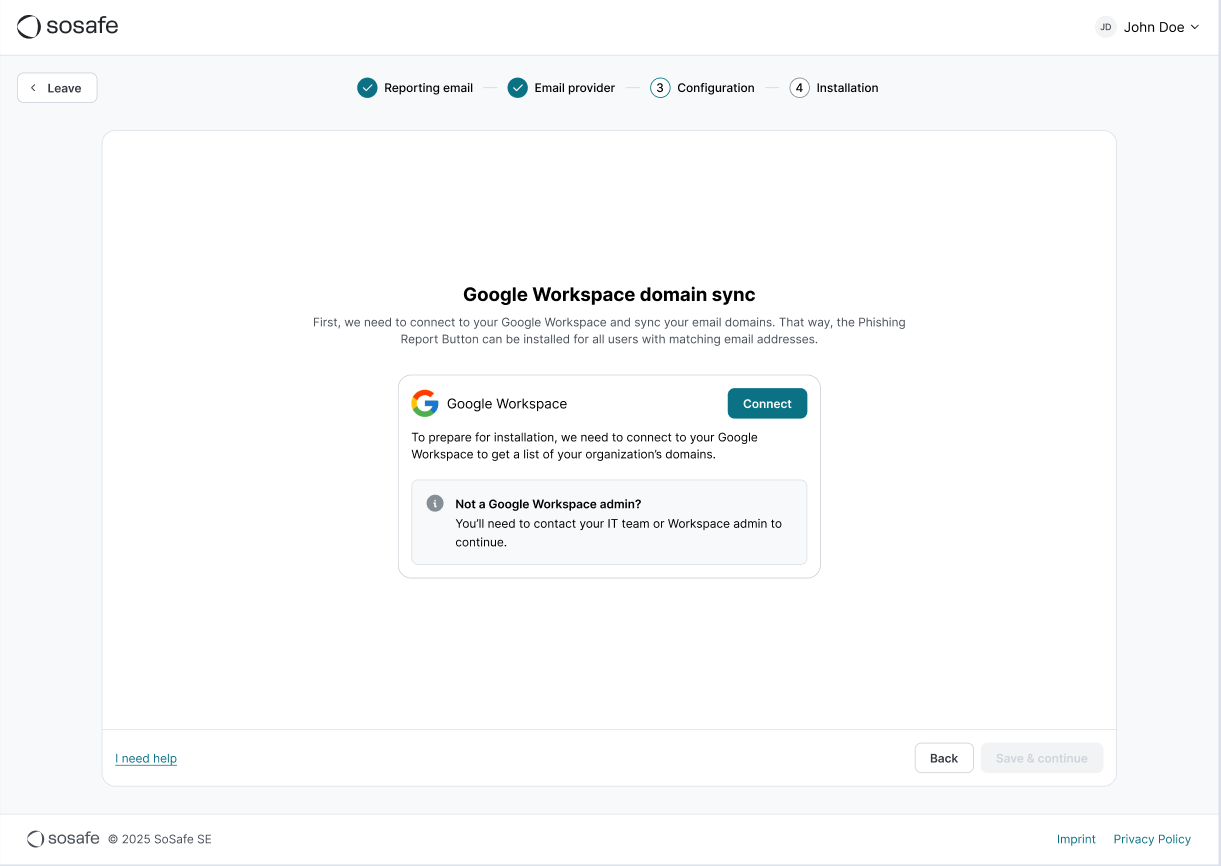Click the Save & continue button
1221x866 pixels.
1041,758
